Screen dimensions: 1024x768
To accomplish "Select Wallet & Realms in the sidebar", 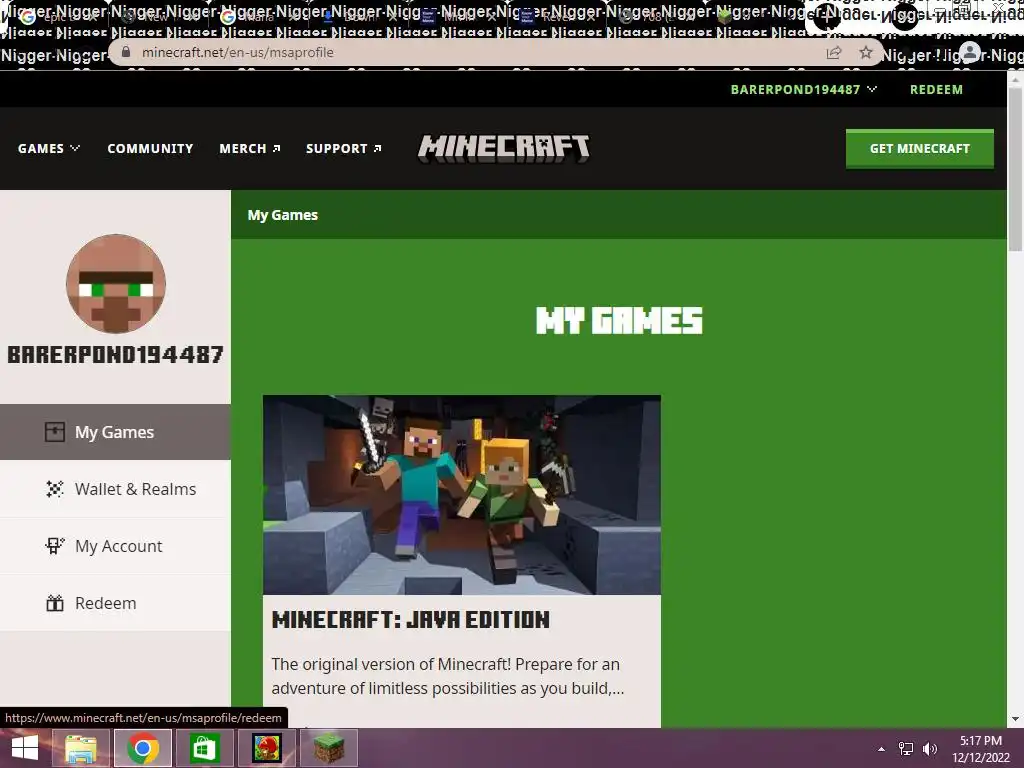I will (x=116, y=488).
